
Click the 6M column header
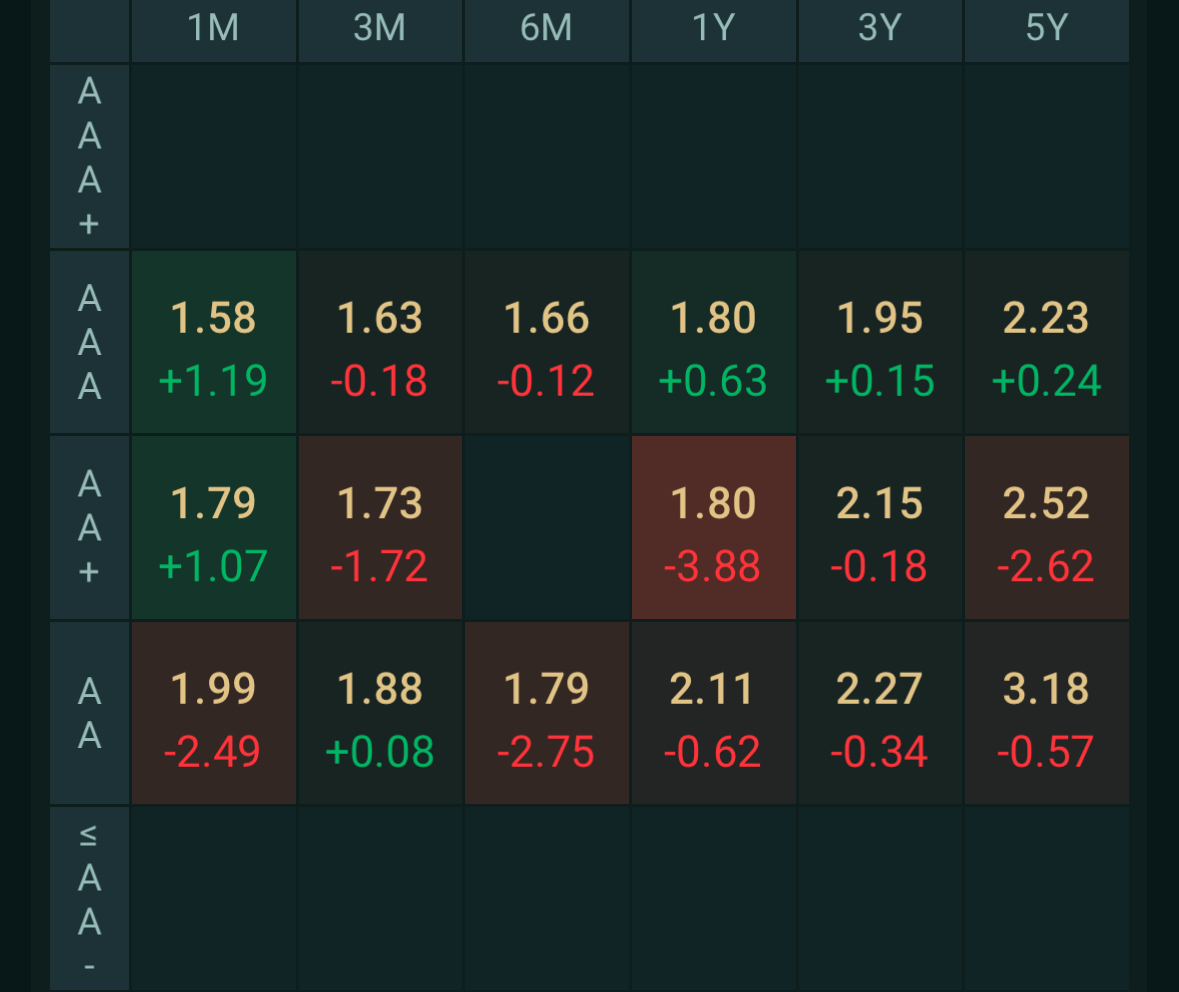(x=546, y=29)
